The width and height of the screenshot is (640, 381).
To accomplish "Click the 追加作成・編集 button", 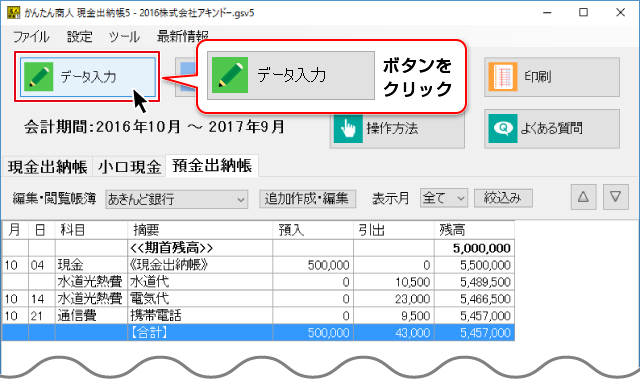I will coord(307,198).
